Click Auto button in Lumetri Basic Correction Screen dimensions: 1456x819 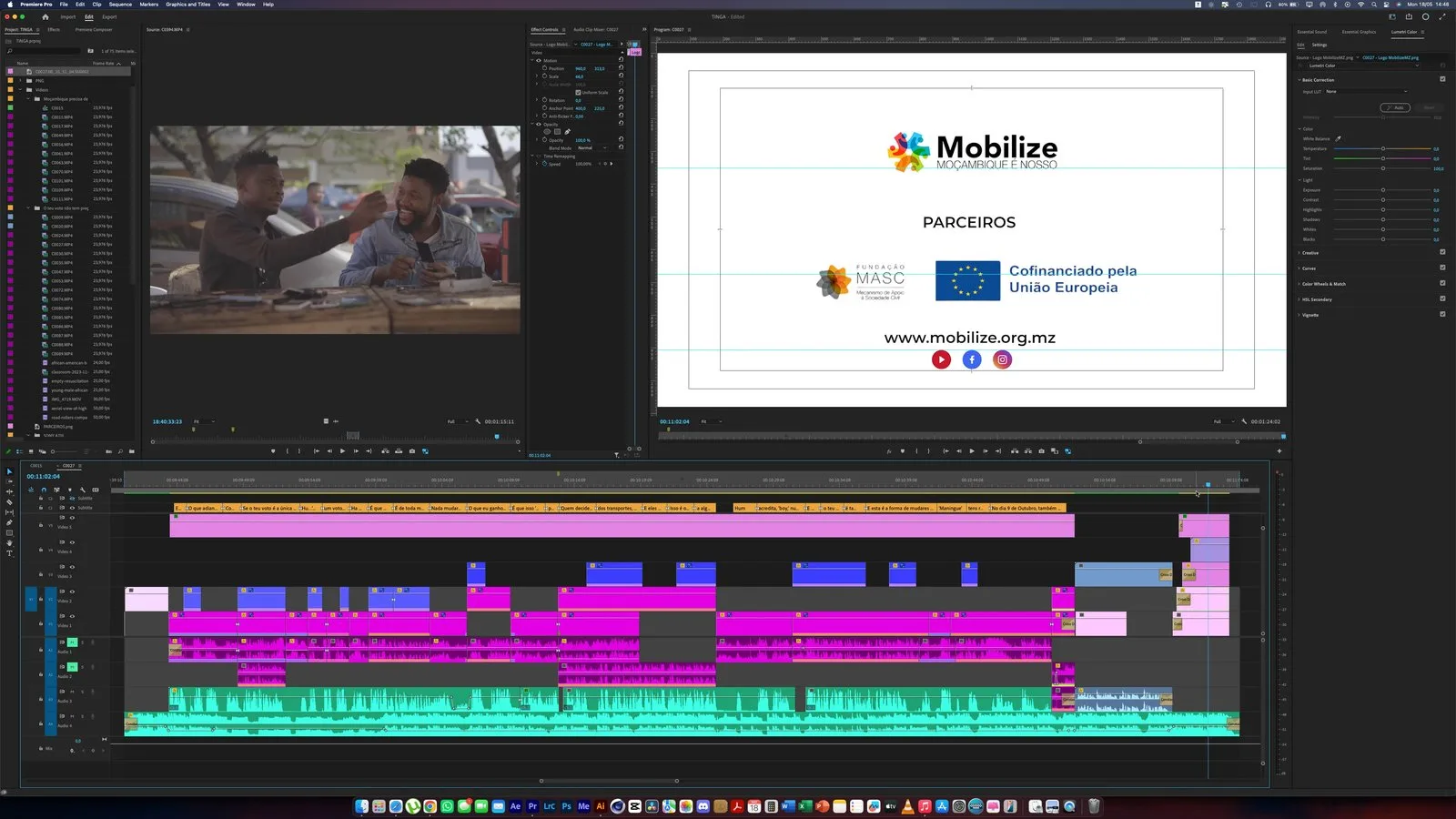click(1395, 107)
